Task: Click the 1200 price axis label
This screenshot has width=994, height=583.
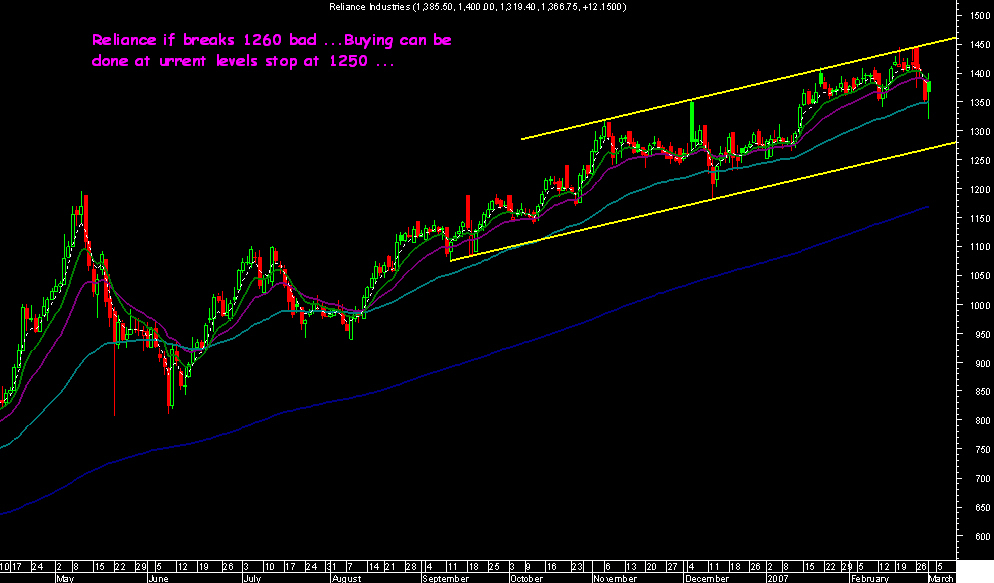Action: pyautogui.click(x=980, y=189)
